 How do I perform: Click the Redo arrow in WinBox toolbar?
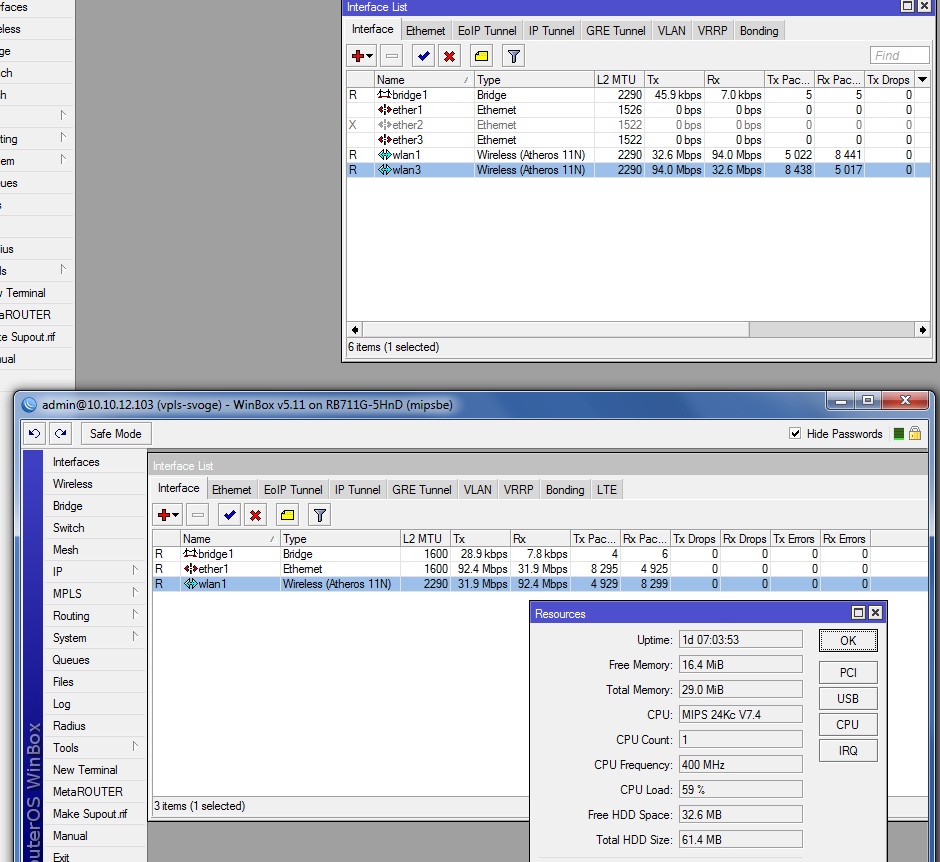click(61, 433)
